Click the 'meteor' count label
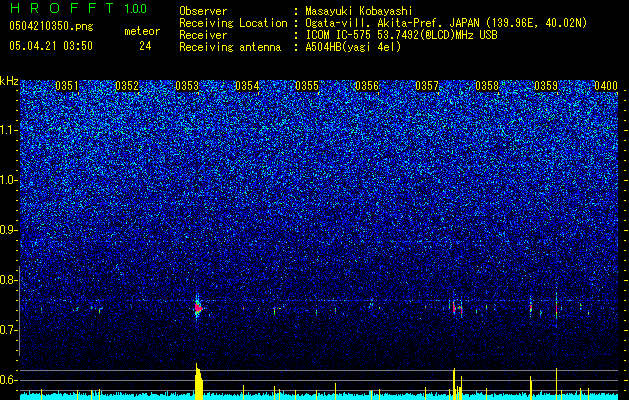629x400 pixels. point(142,31)
